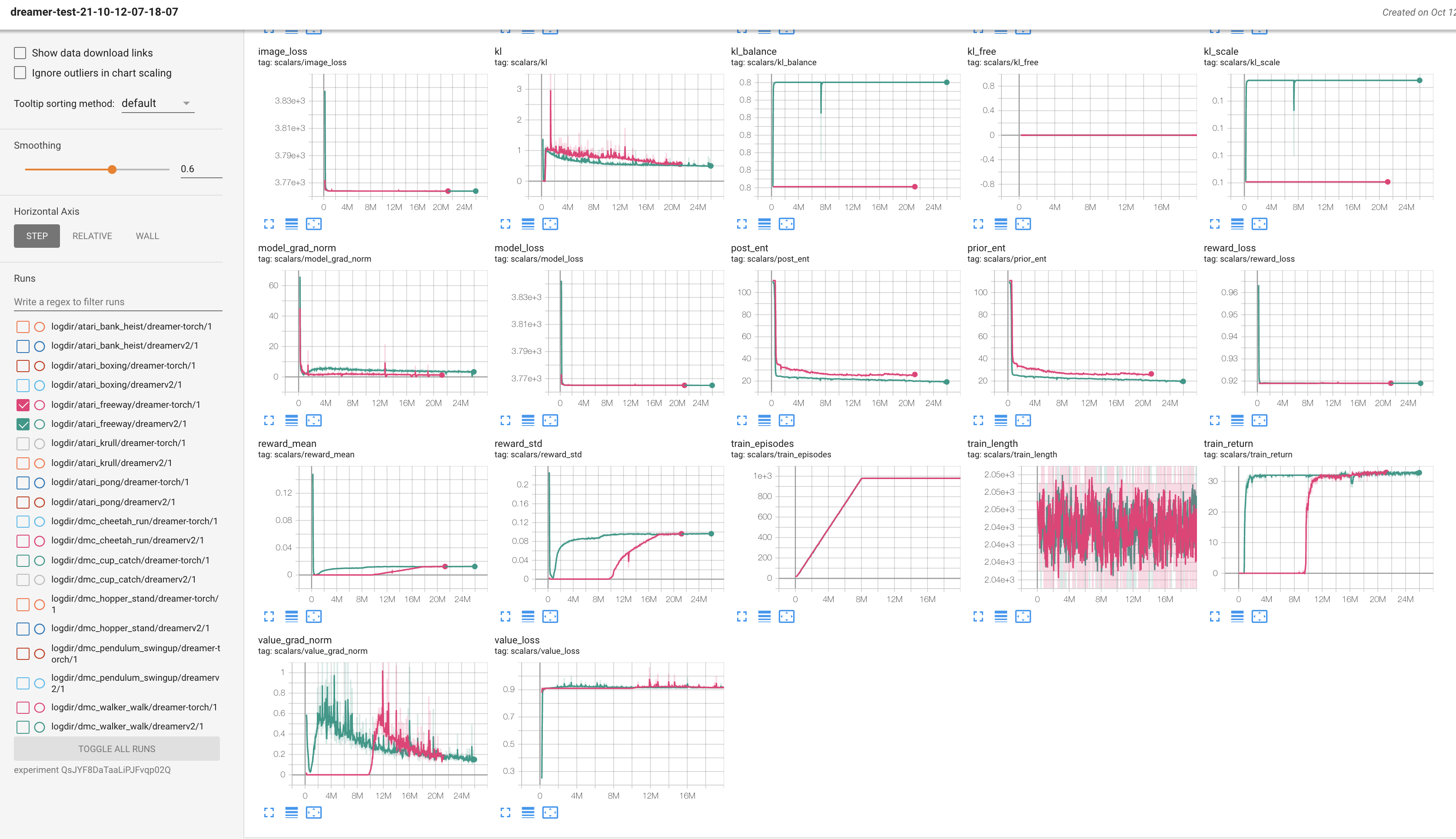Focus the regex filter runs field
The height and width of the screenshot is (839, 1456).
pyautogui.click(x=118, y=302)
